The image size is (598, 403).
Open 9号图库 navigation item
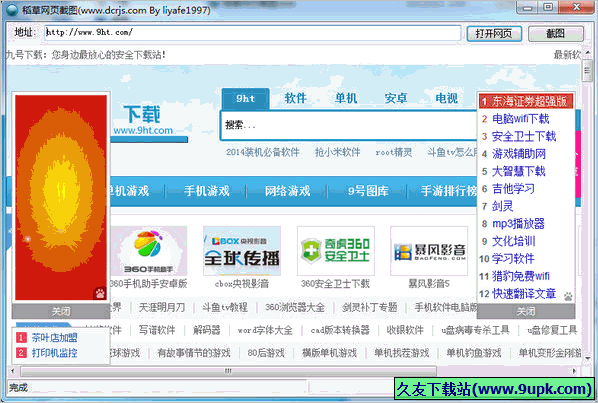point(368,191)
